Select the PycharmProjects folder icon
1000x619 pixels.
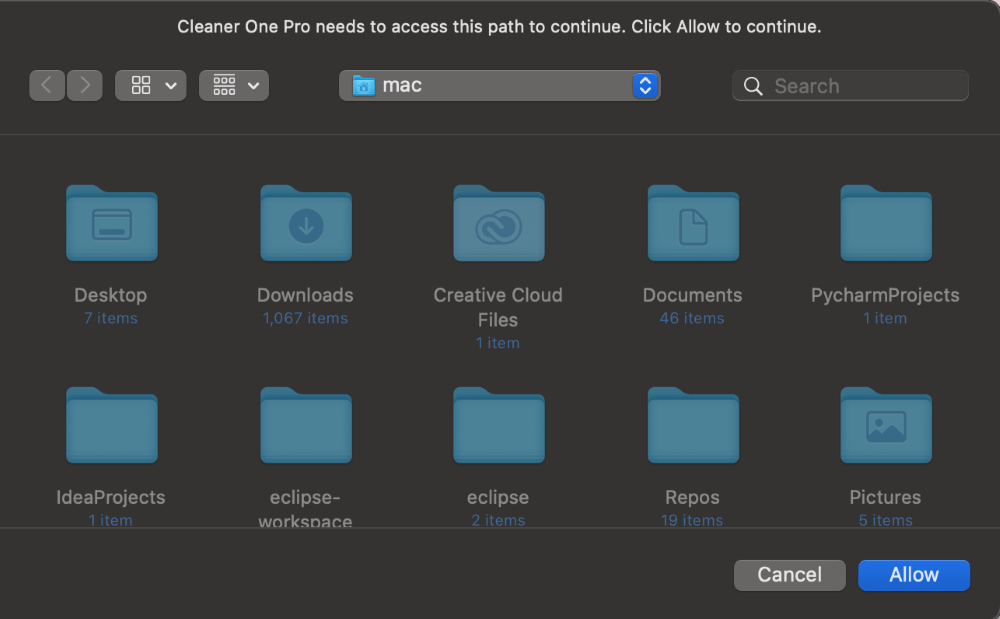pos(886,223)
